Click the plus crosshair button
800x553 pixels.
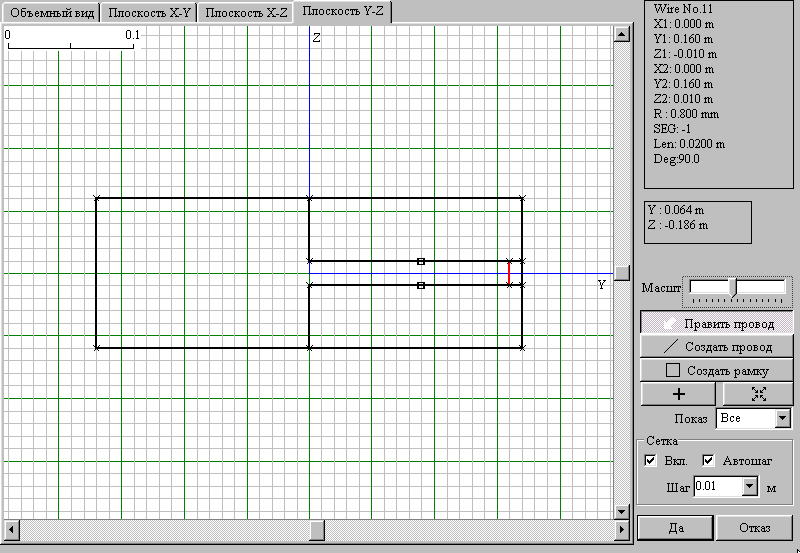(679, 394)
